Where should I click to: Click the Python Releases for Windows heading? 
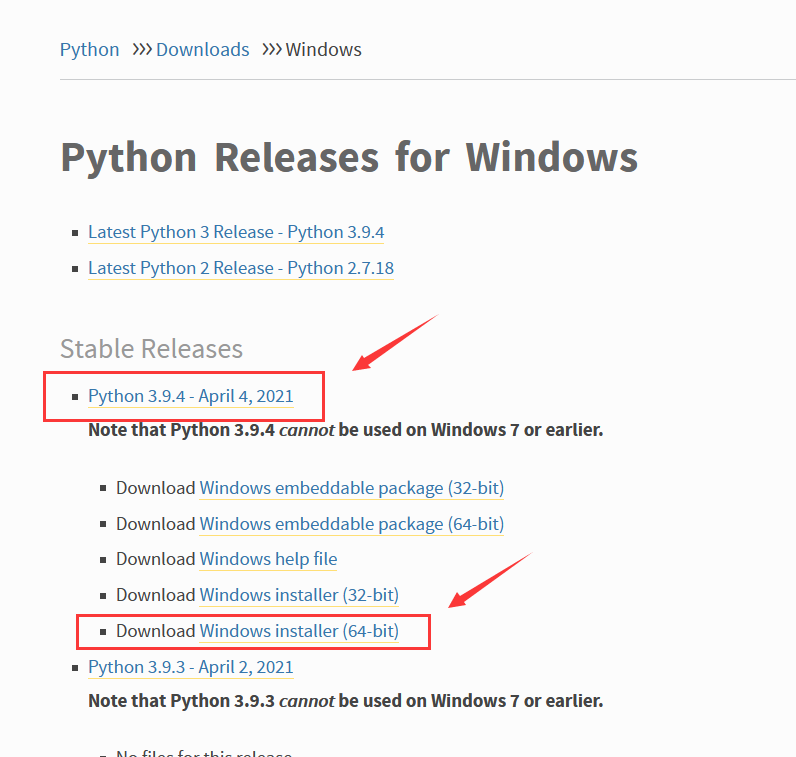(349, 158)
